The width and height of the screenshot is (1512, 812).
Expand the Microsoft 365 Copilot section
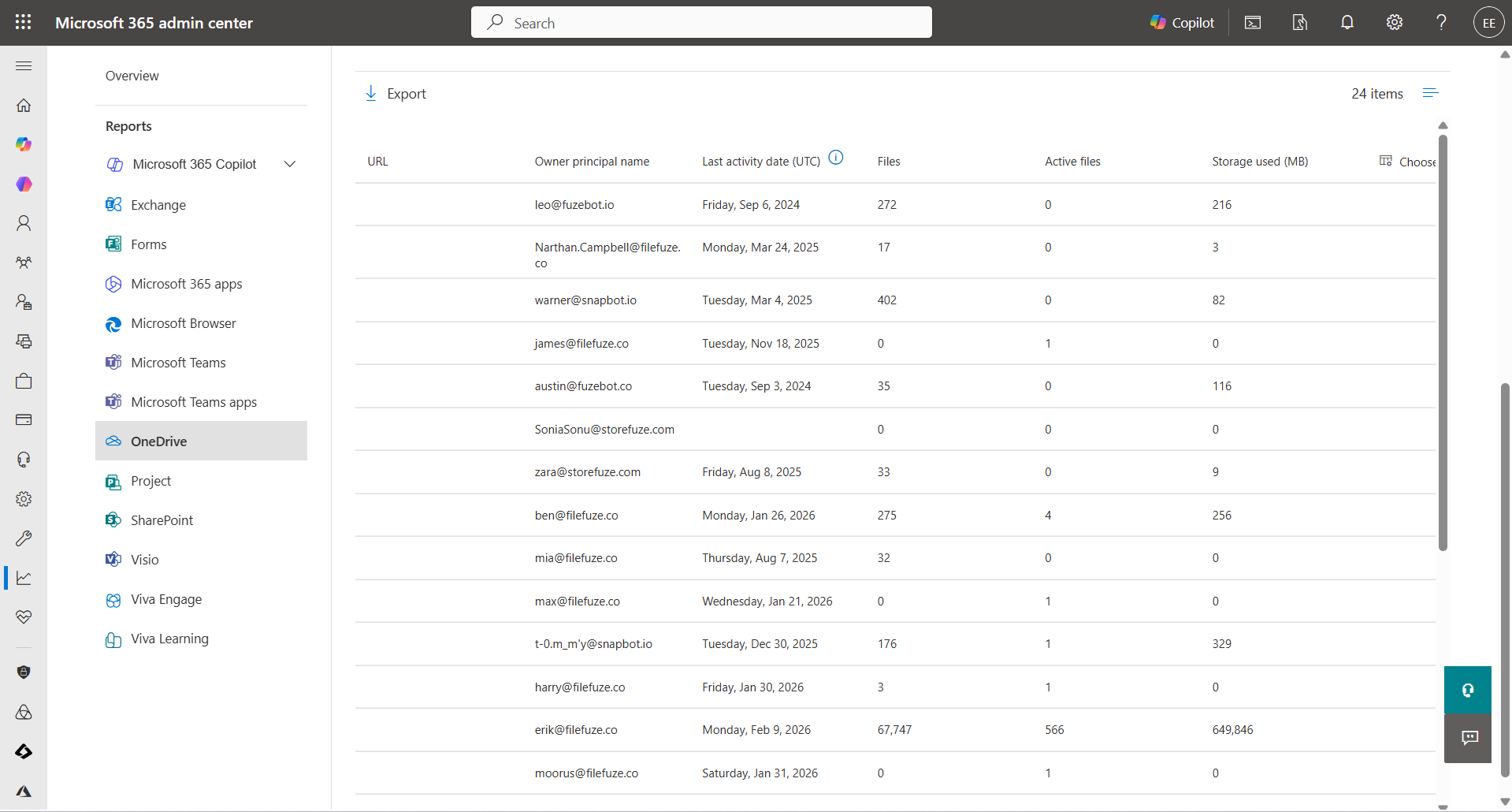(289, 164)
